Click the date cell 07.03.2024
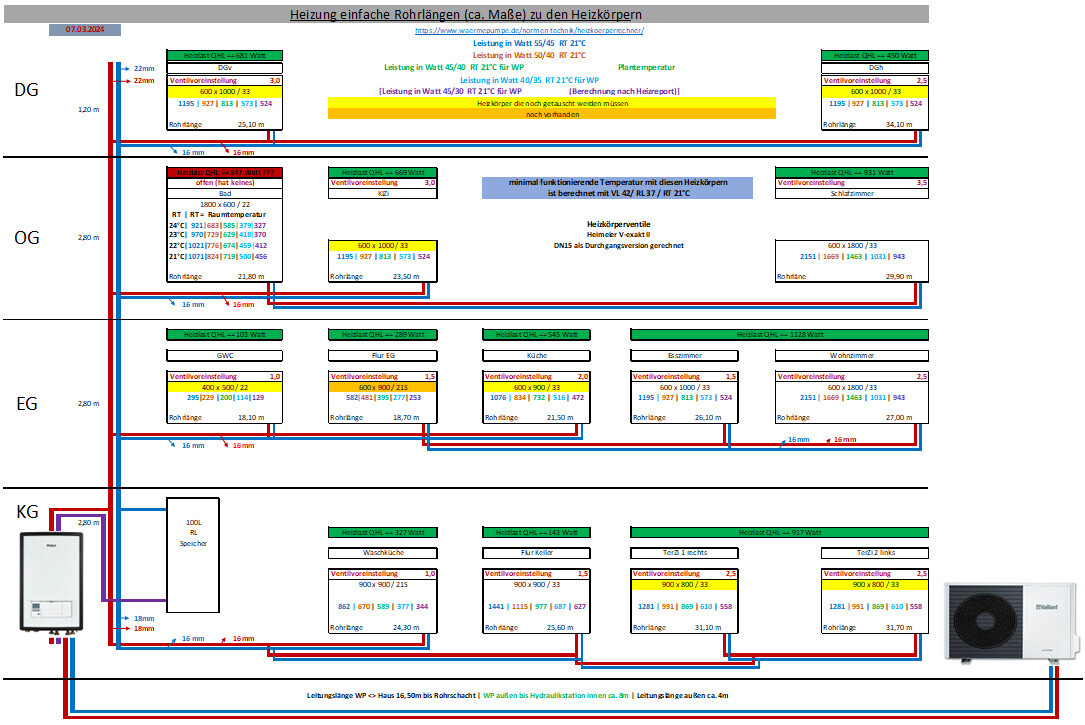Viewport: 1085px width, 725px height. [85, 30]
